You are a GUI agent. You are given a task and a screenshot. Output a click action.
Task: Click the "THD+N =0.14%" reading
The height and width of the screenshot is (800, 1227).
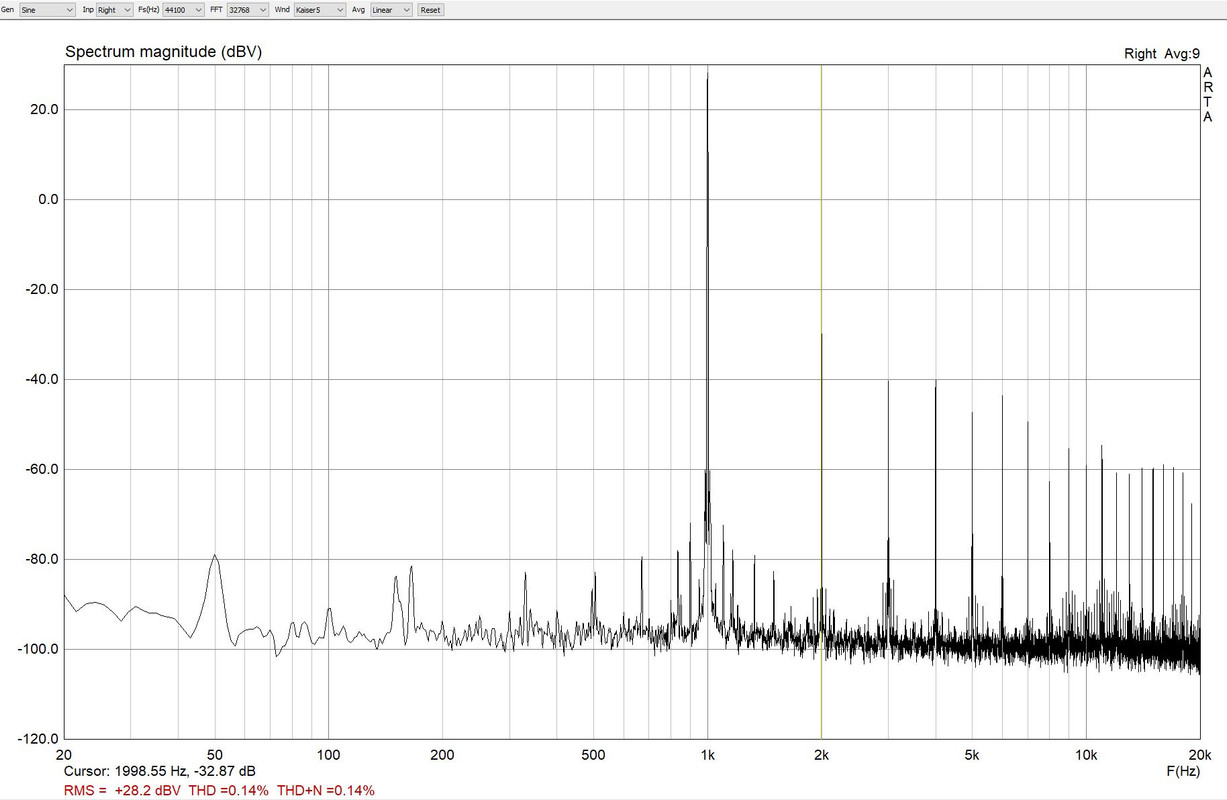pos(326,791)
